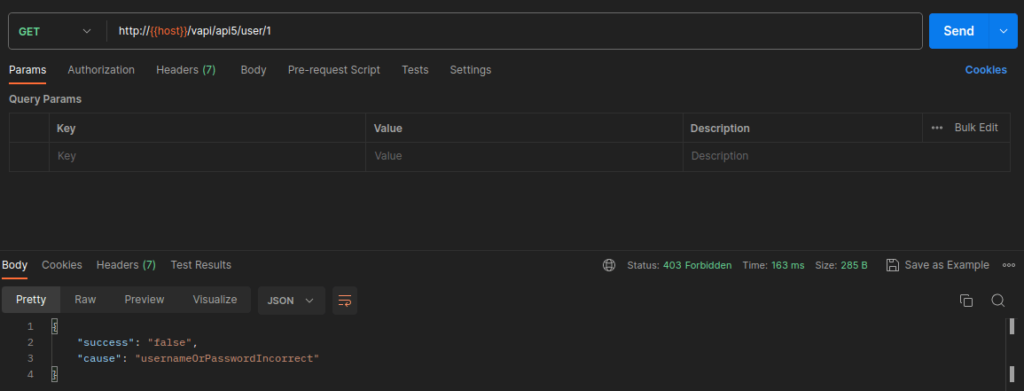Save response as Example
This screenshot has height=391, width=1024.
point(938,265)
